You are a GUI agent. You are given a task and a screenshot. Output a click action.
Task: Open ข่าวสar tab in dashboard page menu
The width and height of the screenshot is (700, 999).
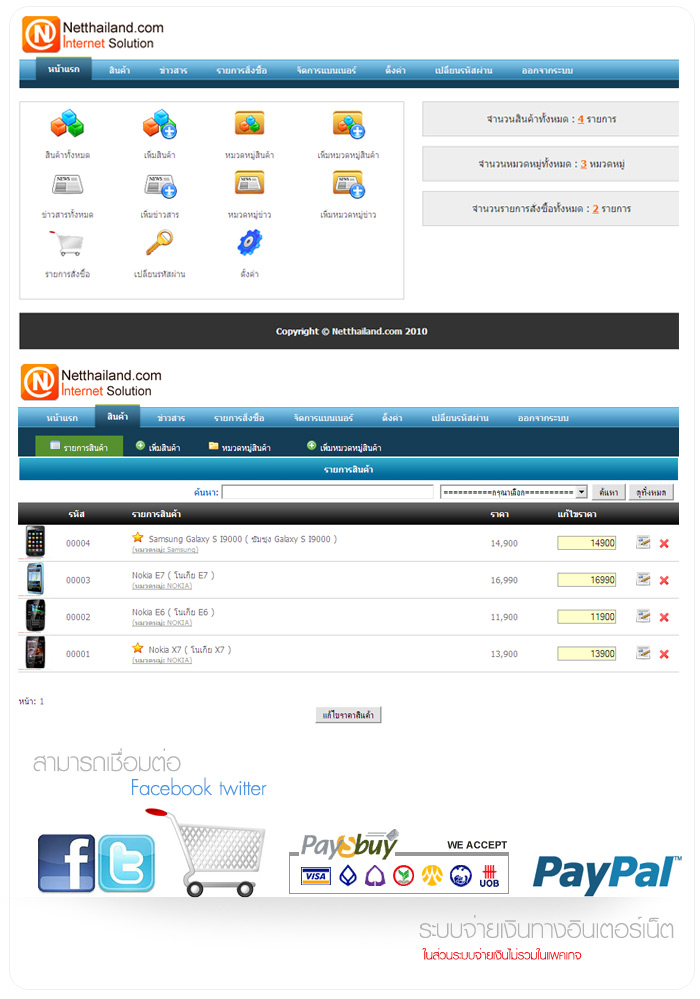click(173, 70)
